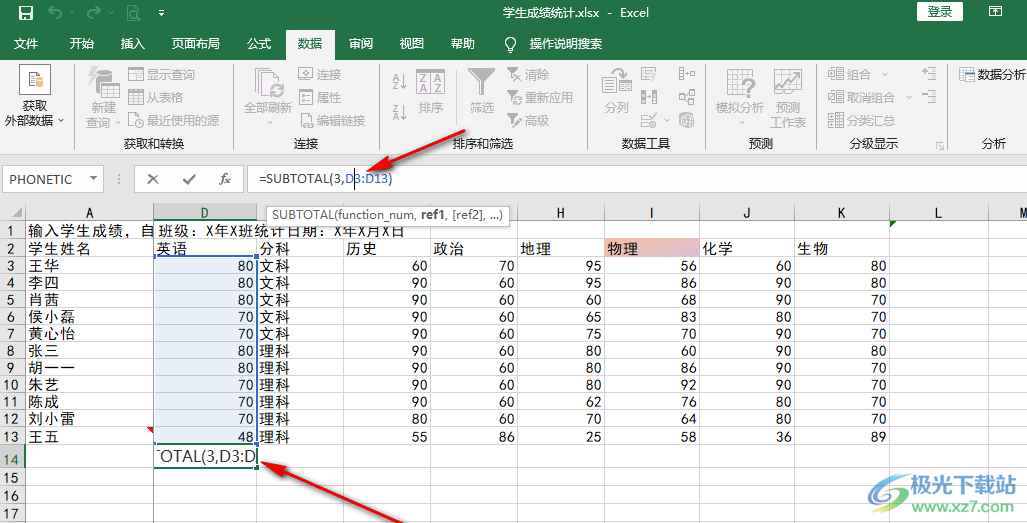This screenshot has width=1027, height=523.
Task: Click 清除 filter button
Action: coord(528,75)
